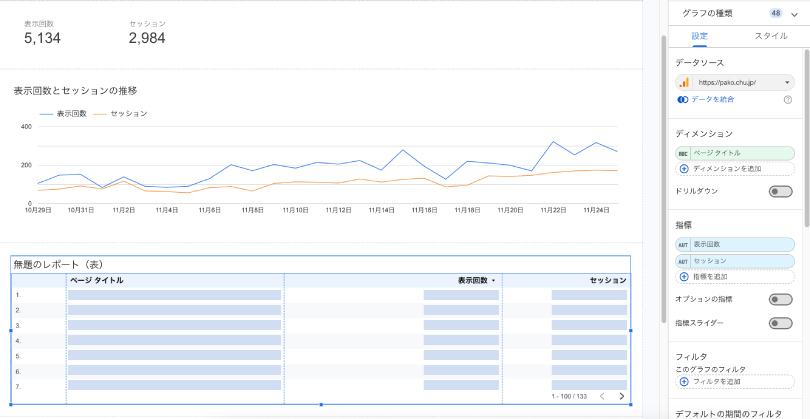Turn on the 指標スライダー toggle
The width and height of the screenshot is (810, 419).
(780, 323)
